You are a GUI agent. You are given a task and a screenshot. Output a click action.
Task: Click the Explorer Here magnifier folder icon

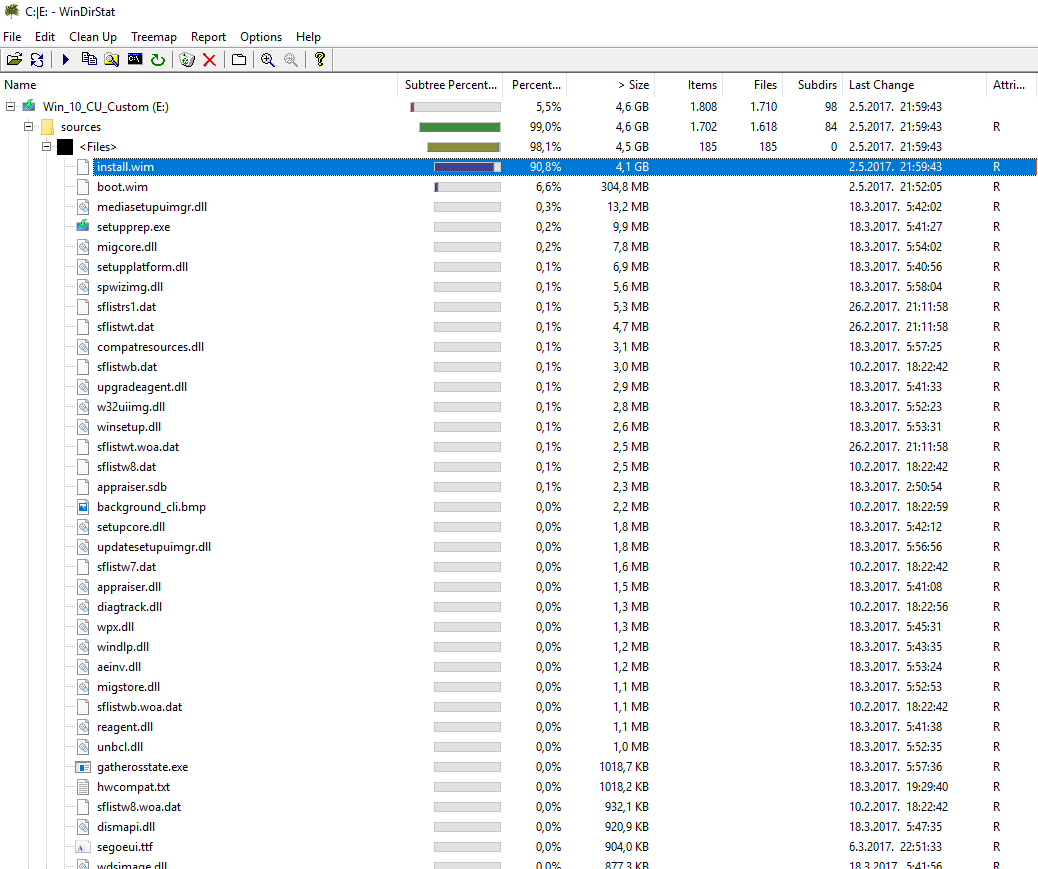tap(112, 60)
